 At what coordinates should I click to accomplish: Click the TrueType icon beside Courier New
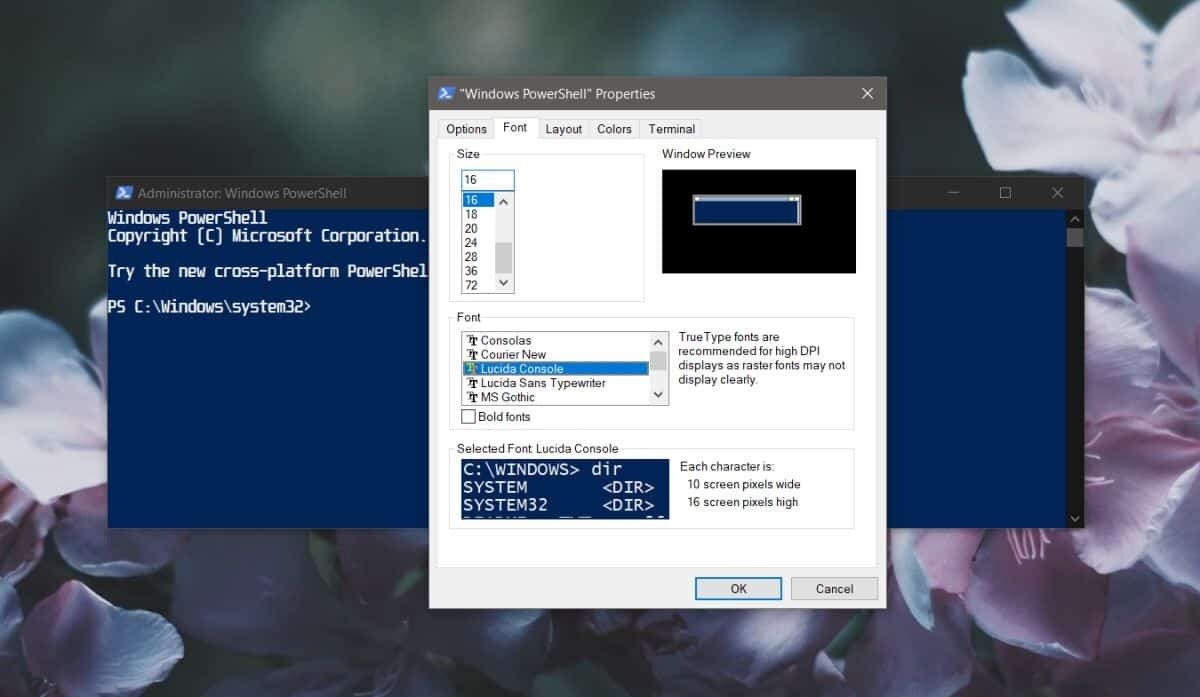coord(472,355)
